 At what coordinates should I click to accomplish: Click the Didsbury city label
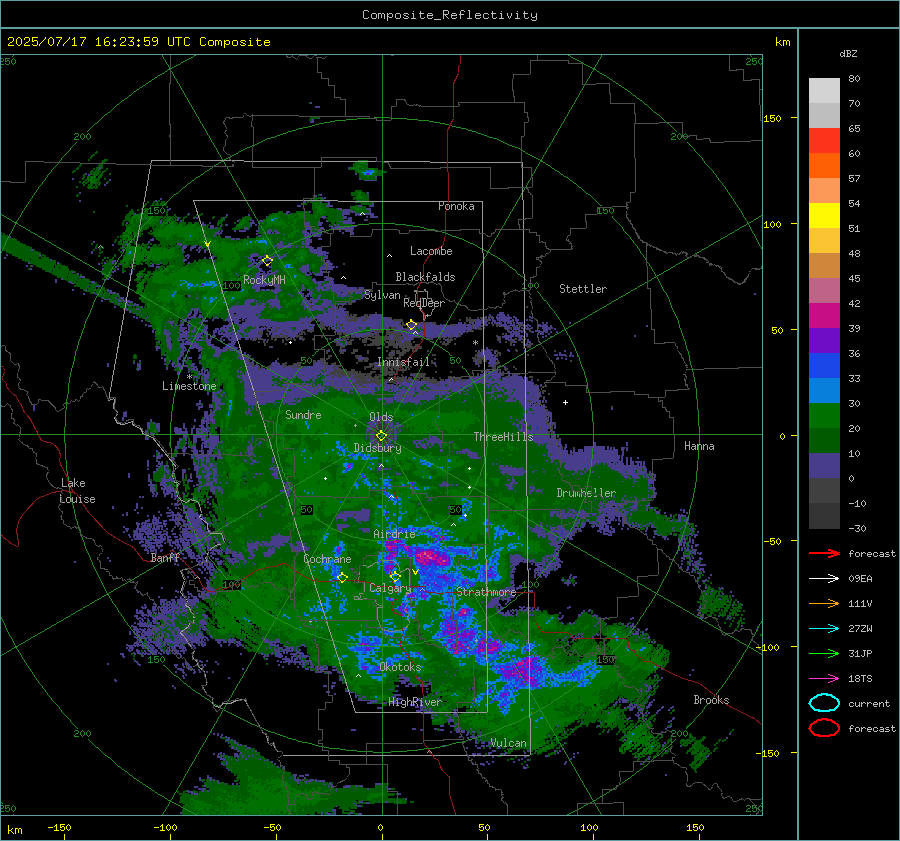click(377, 448)
